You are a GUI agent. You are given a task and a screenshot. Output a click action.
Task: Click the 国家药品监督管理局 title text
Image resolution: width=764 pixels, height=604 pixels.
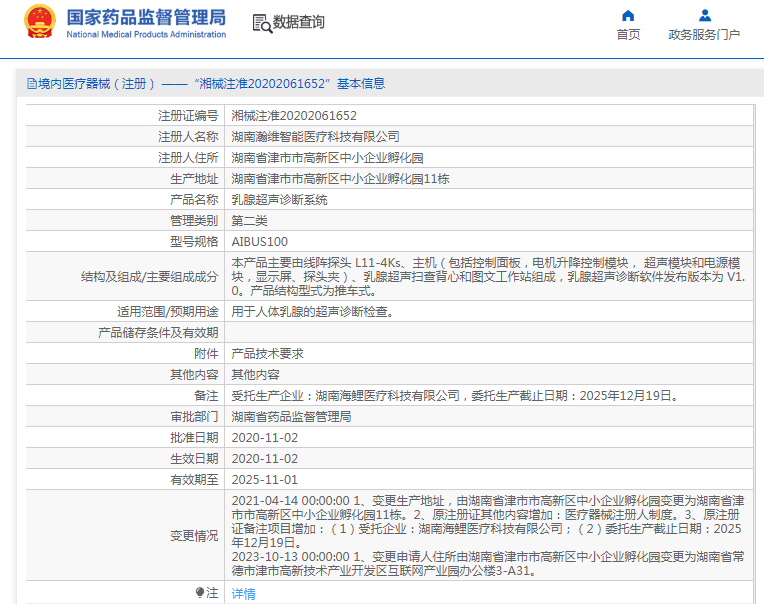click(146, 17)
